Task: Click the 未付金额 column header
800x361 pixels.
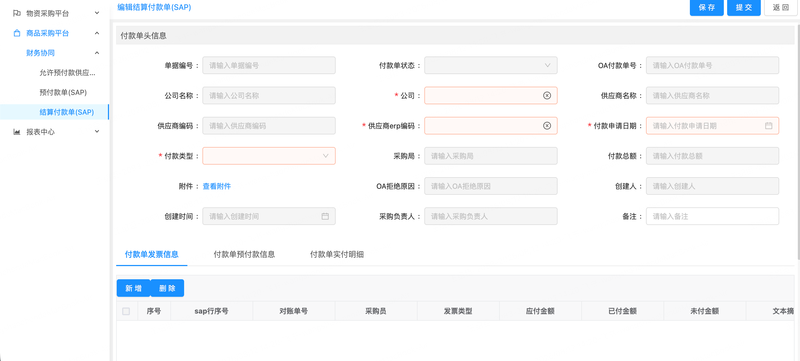Action: click(x=705, y=311)
